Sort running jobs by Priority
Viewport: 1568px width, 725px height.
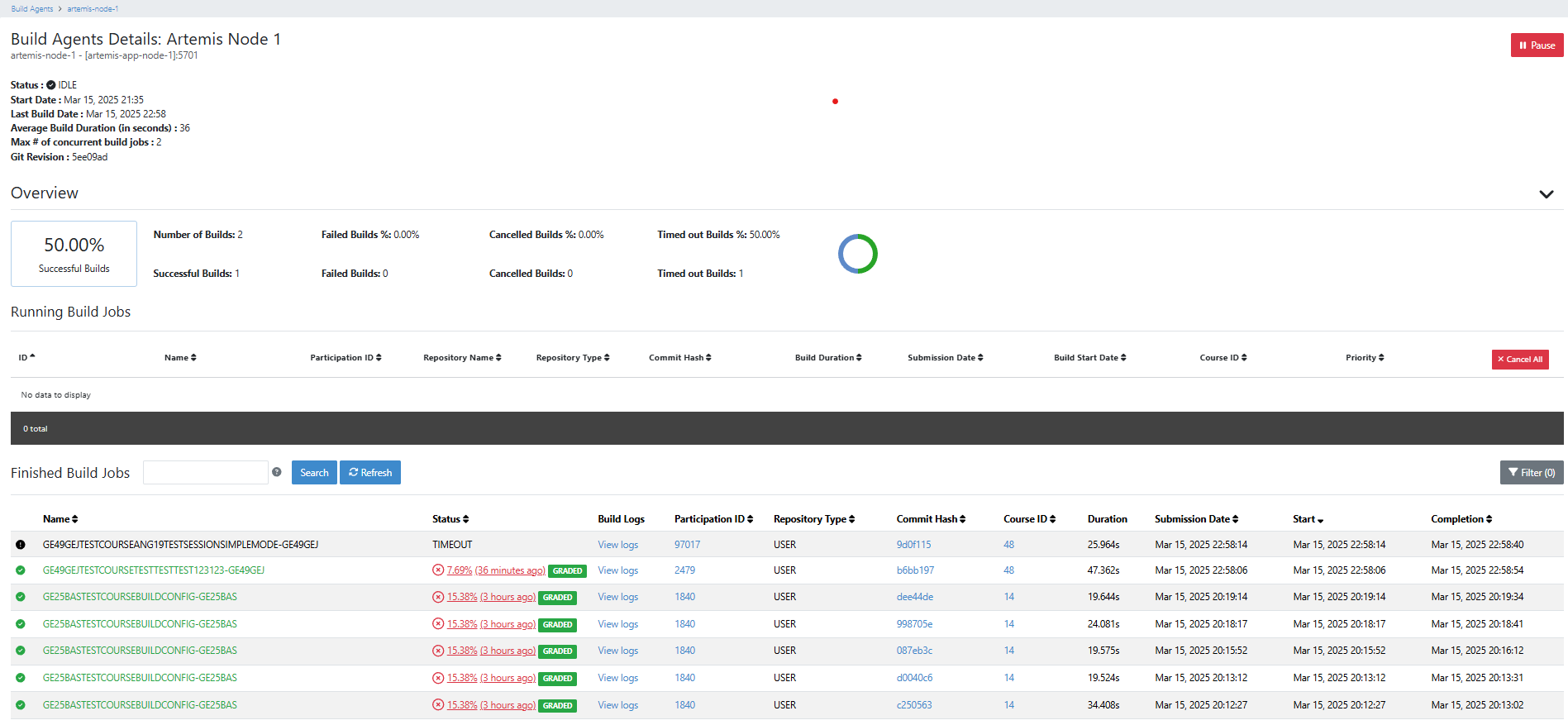coord(1364,358)
